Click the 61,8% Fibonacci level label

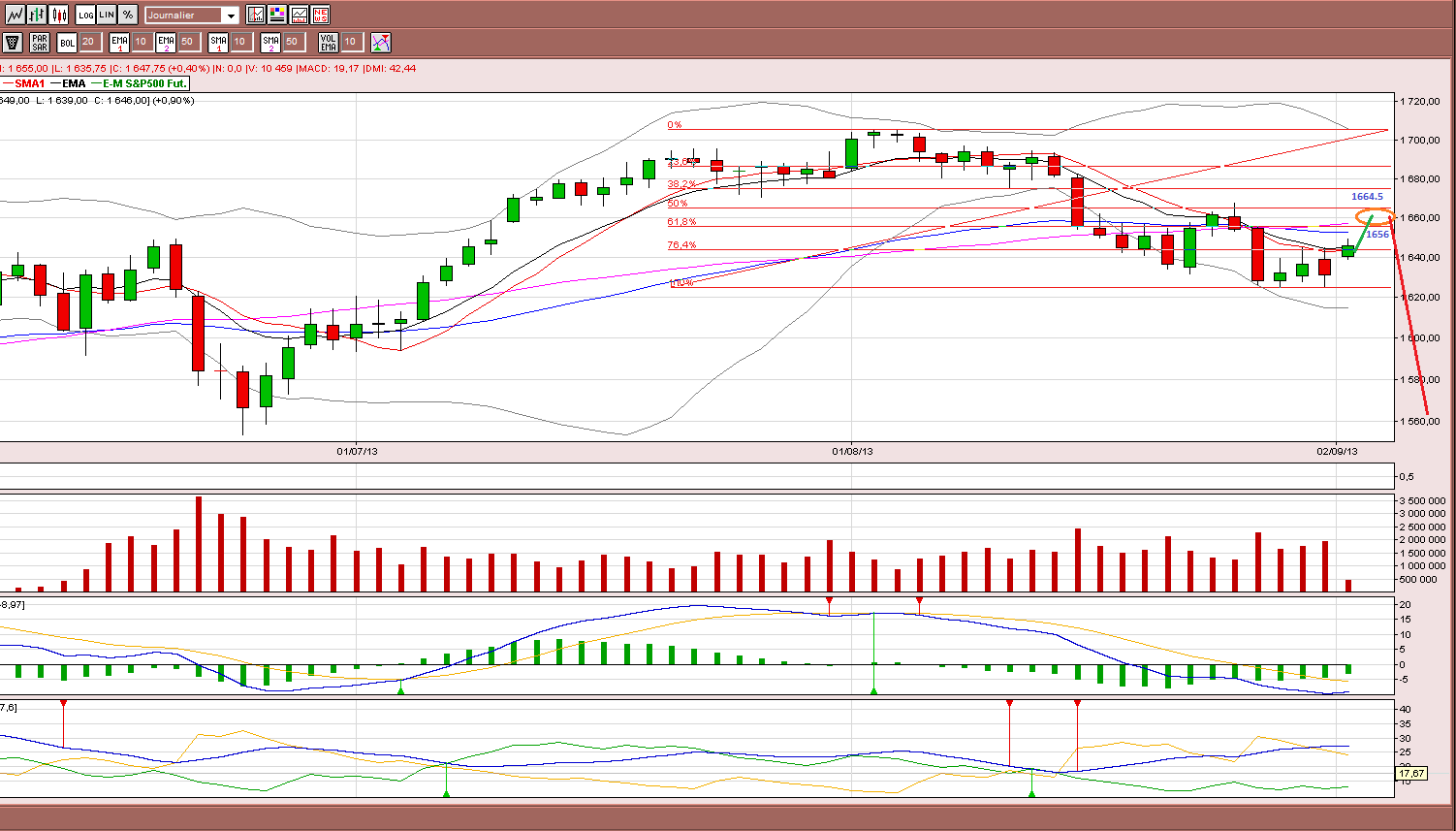(681, 222)
